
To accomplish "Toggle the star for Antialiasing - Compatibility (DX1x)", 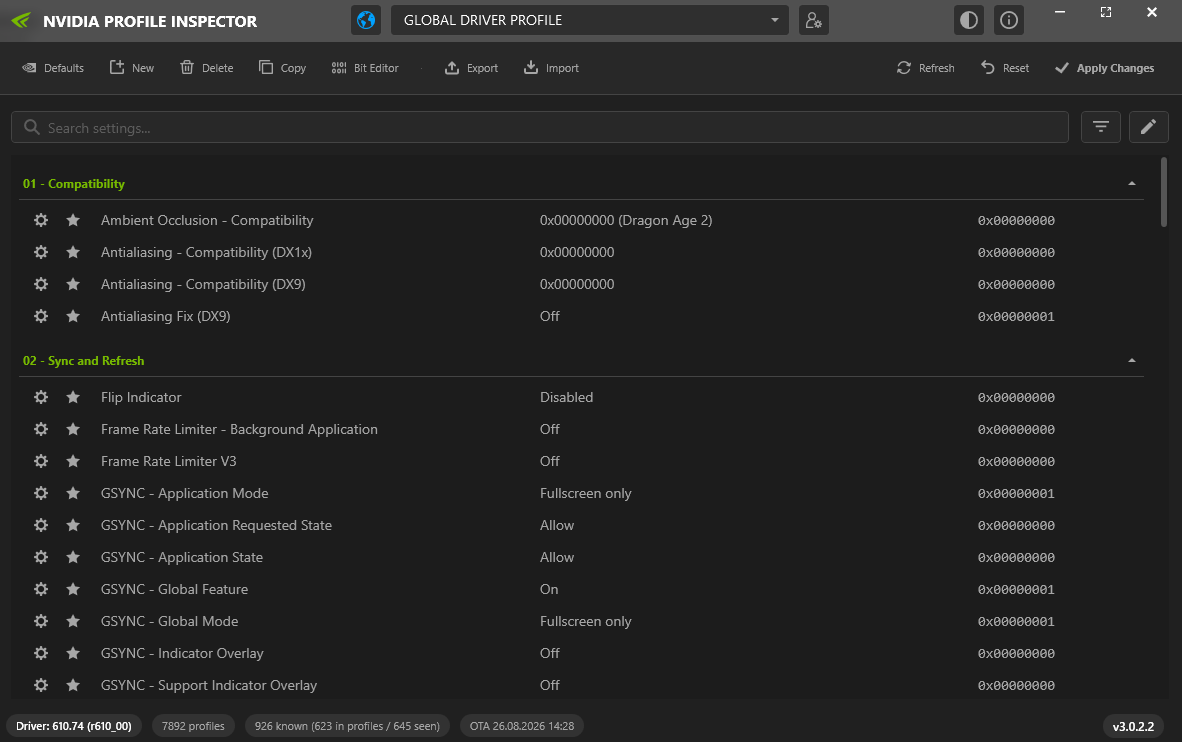I will 73,252.
